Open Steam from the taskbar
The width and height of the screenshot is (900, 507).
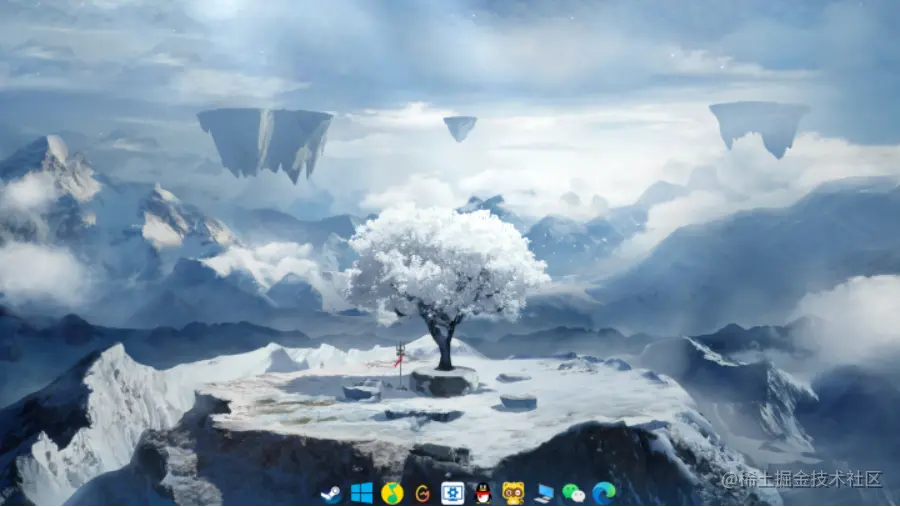[x=331, y=493]
